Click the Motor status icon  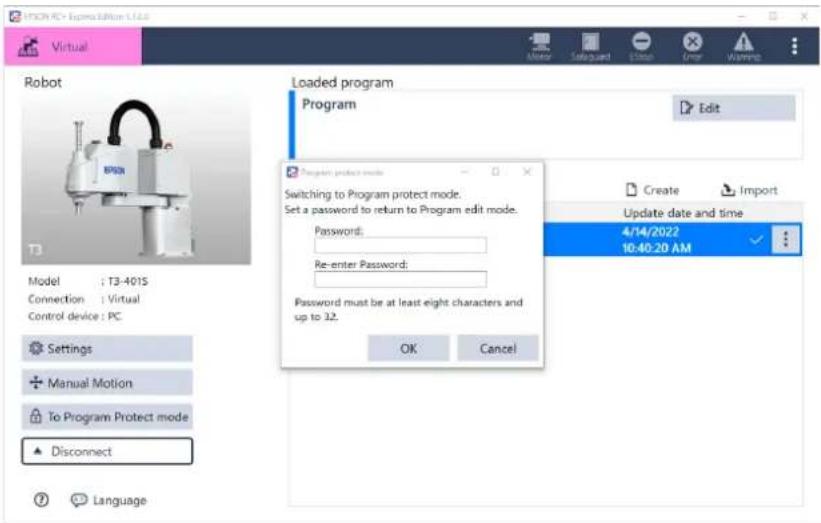[x=539, y=47]
